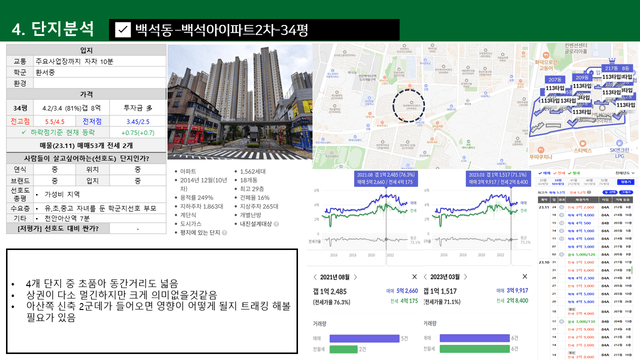640x360 pixels.
Task: Click the 용적률 249% bullet text
Action: tap(197, 198)
